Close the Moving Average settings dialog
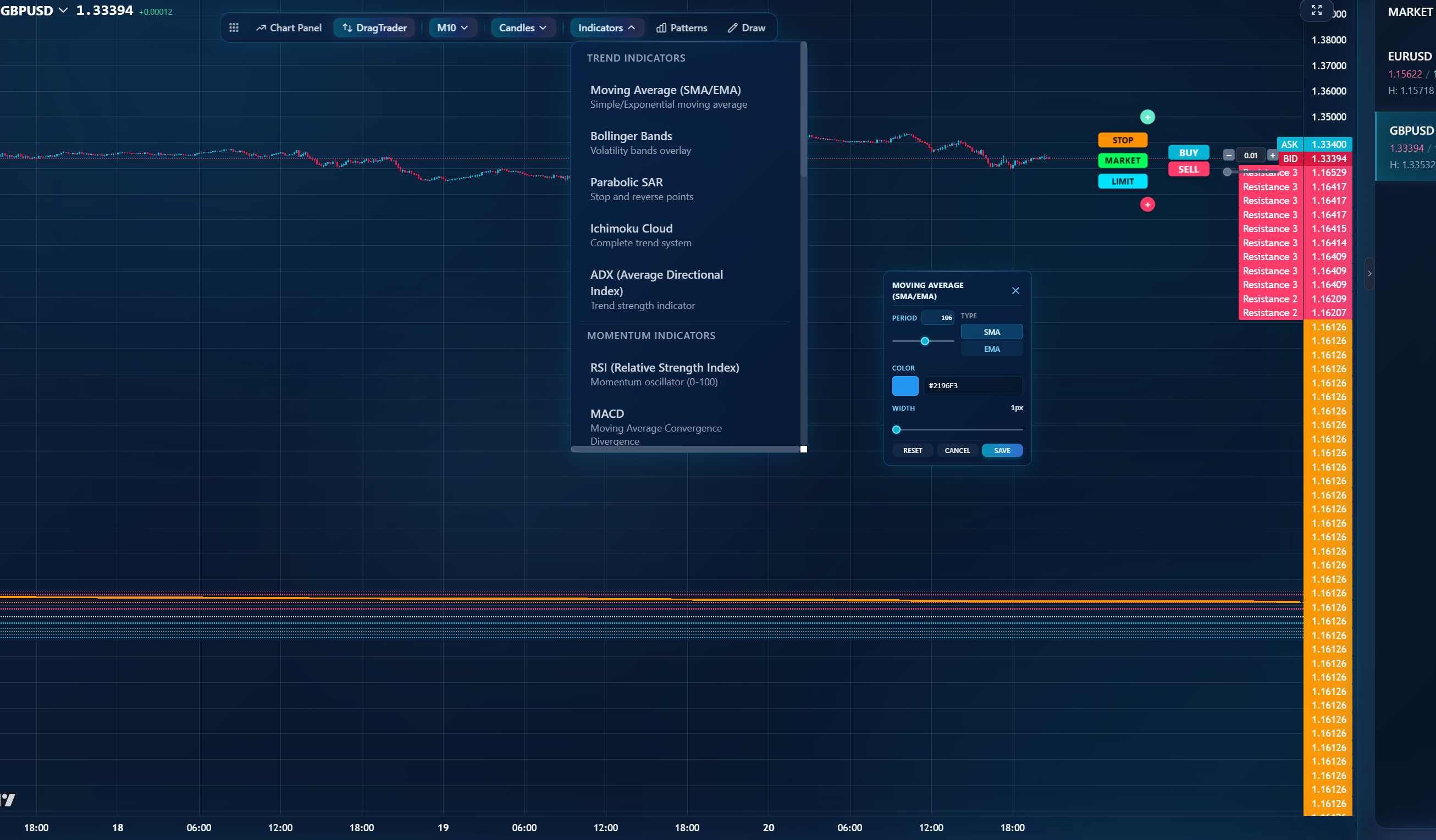 [x=1015, y=291]
